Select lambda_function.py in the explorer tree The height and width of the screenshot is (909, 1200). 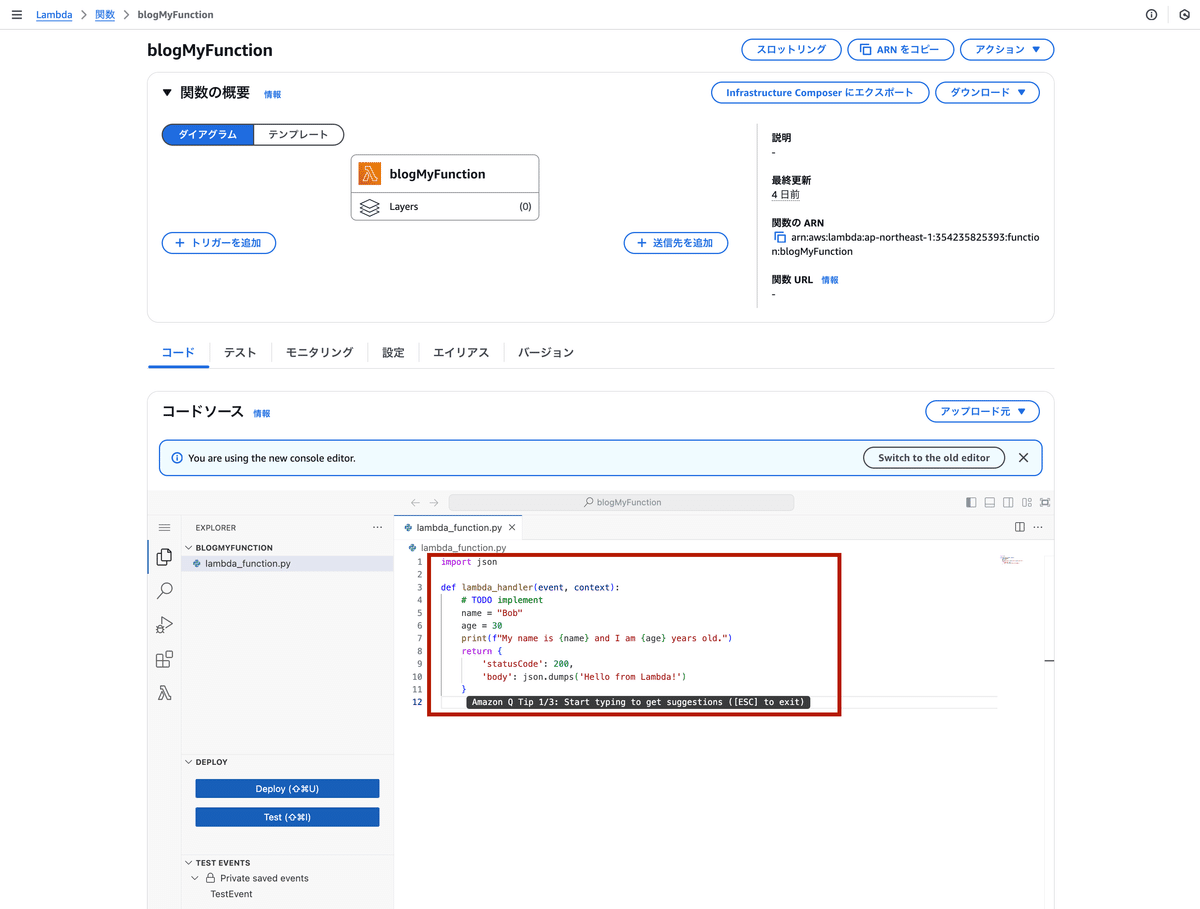(x=287, y=564)
